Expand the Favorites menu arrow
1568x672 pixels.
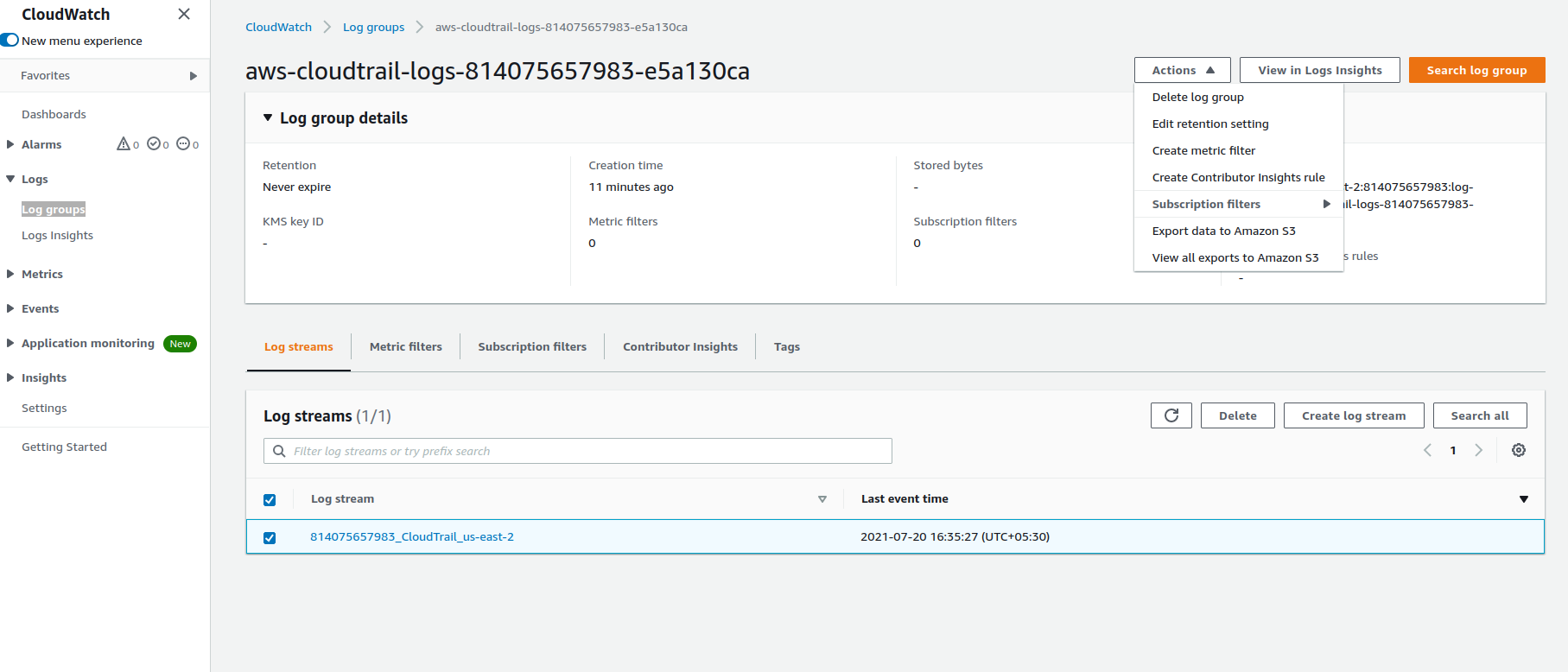[x=194, y=76]
